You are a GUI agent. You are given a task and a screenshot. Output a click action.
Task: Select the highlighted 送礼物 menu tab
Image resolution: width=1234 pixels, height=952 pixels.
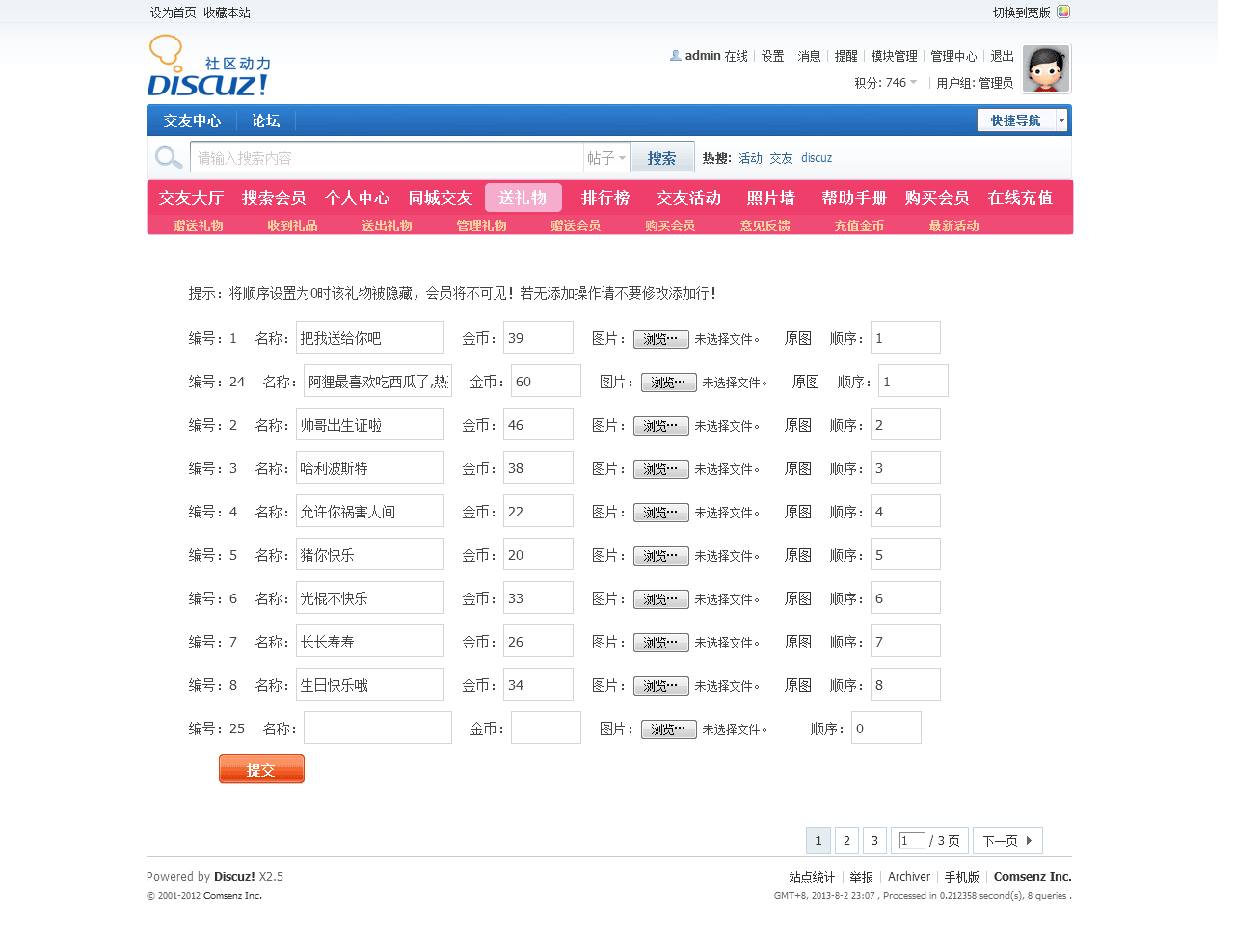pyautogui.click(x=523, y=198)
